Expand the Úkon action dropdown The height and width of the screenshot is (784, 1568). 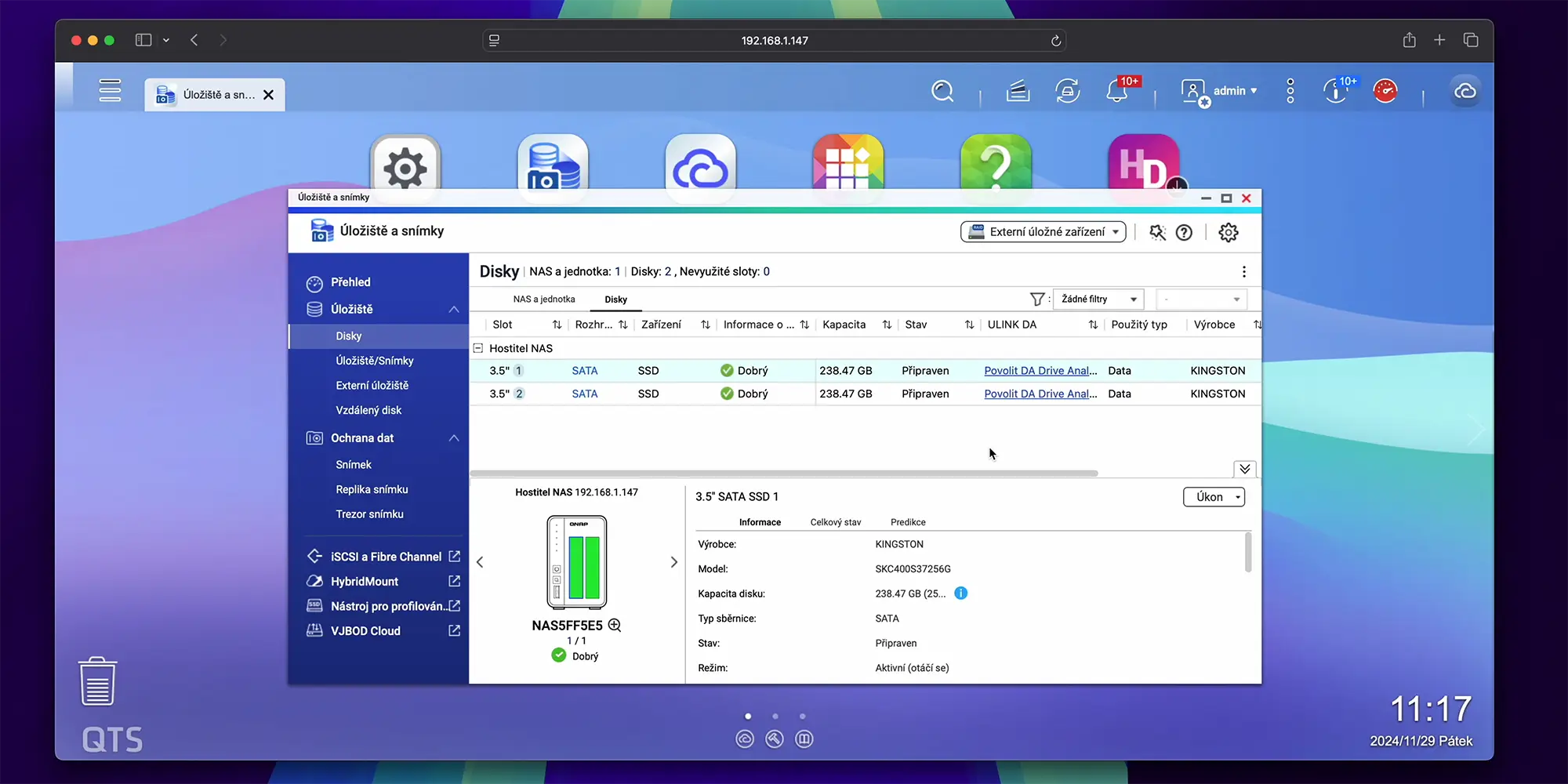pos(1214,497)
